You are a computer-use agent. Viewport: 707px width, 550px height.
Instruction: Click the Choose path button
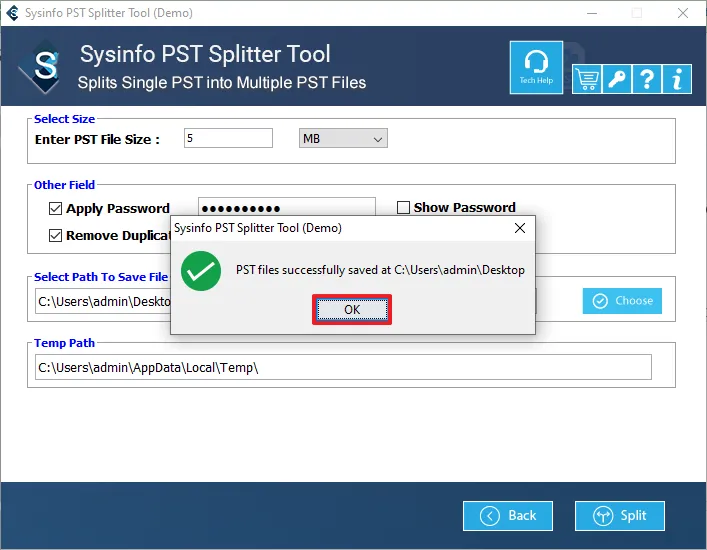622,301
